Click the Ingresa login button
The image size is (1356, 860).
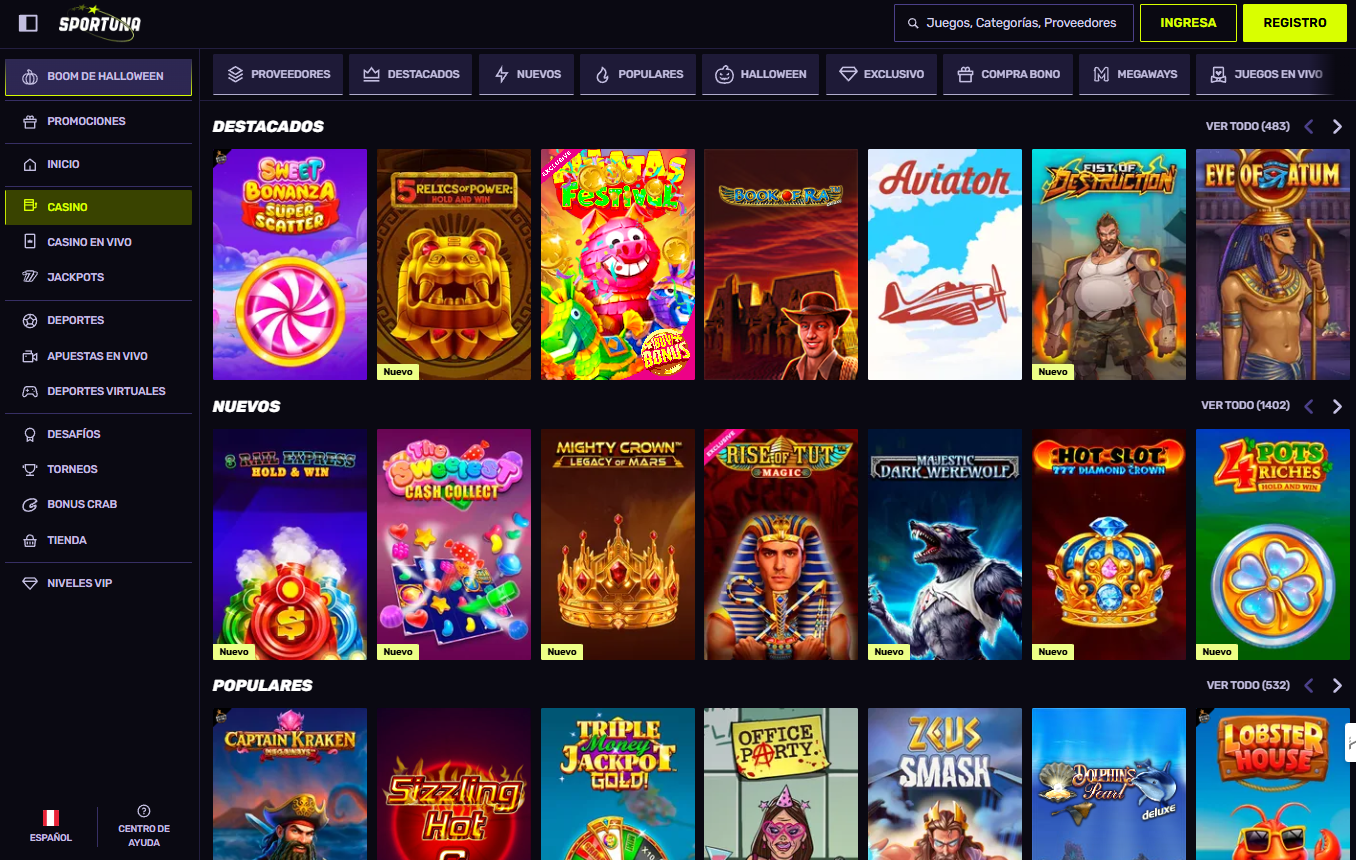[x=1188, y=23]
